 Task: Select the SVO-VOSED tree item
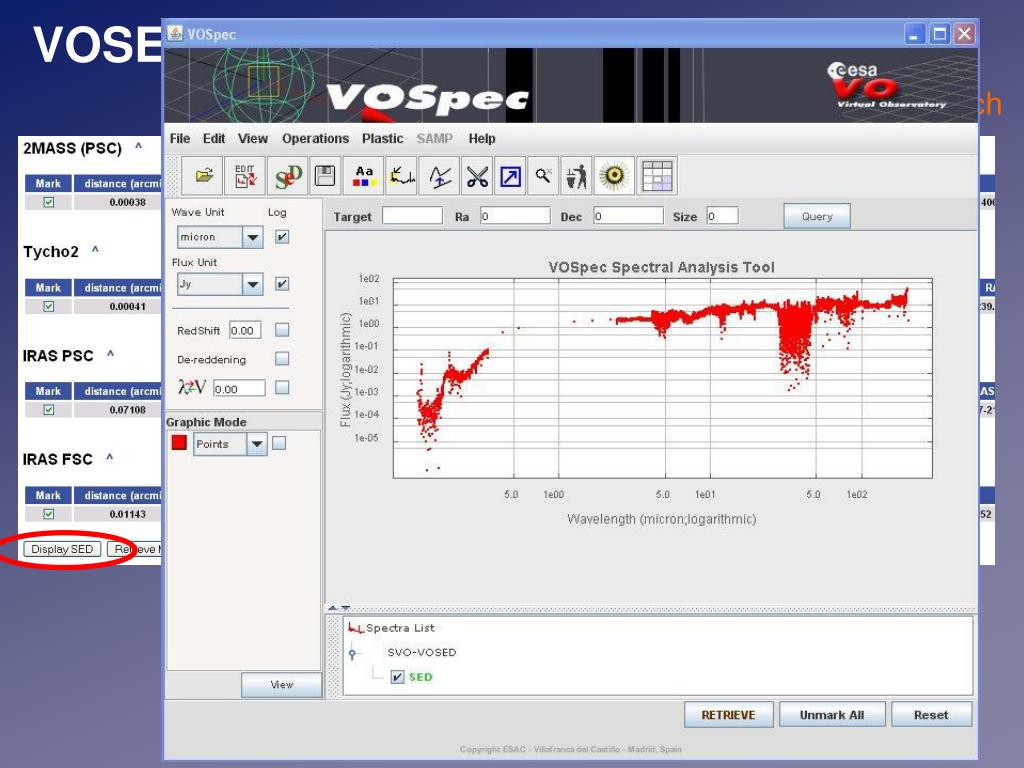click(421, 652)
